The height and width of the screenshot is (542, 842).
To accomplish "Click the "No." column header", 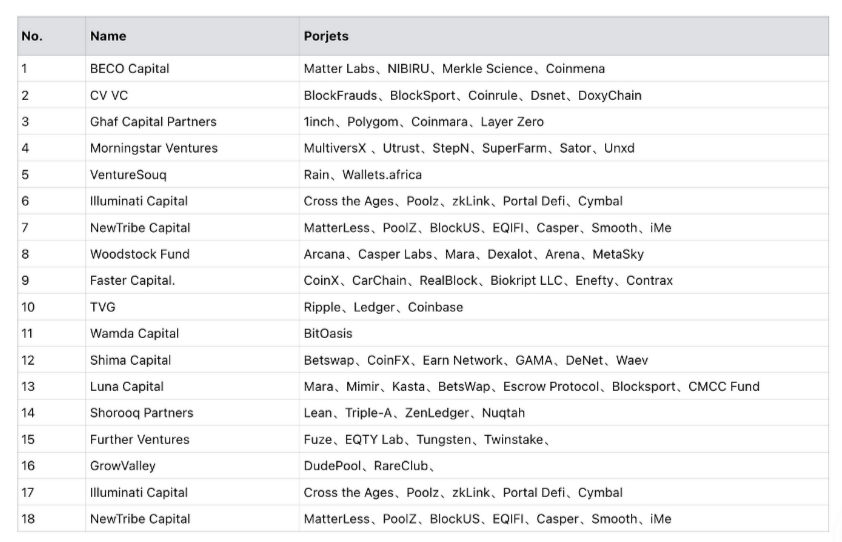I will [32, 36].
